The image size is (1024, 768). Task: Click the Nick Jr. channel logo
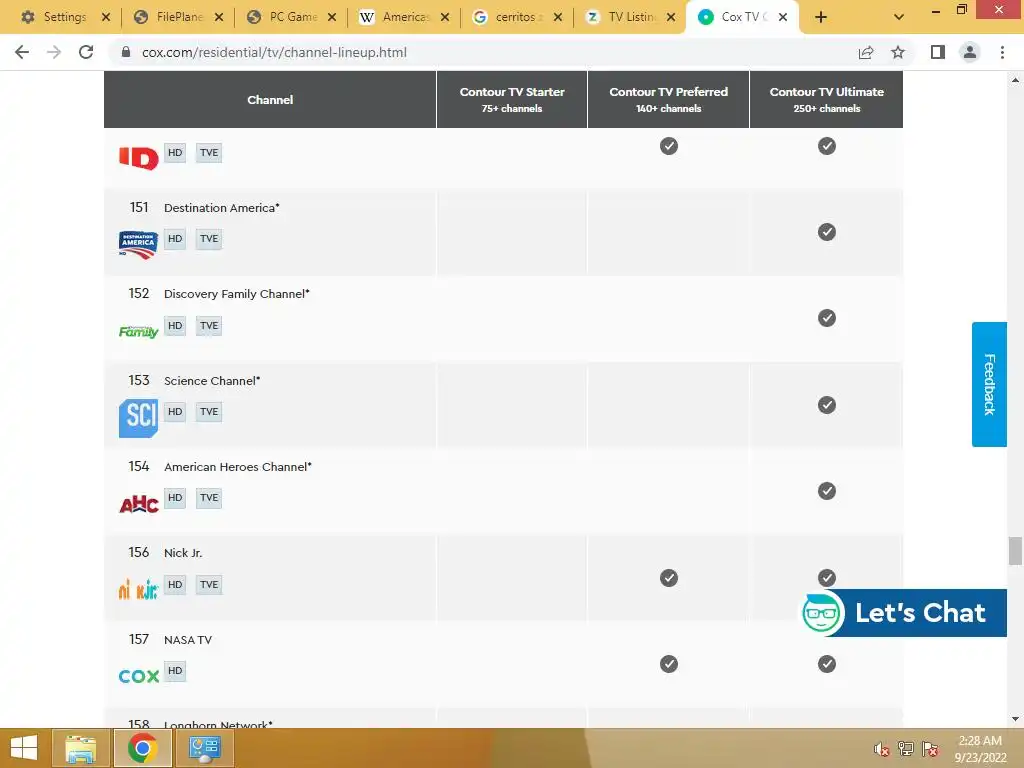(x=138, y=590)
